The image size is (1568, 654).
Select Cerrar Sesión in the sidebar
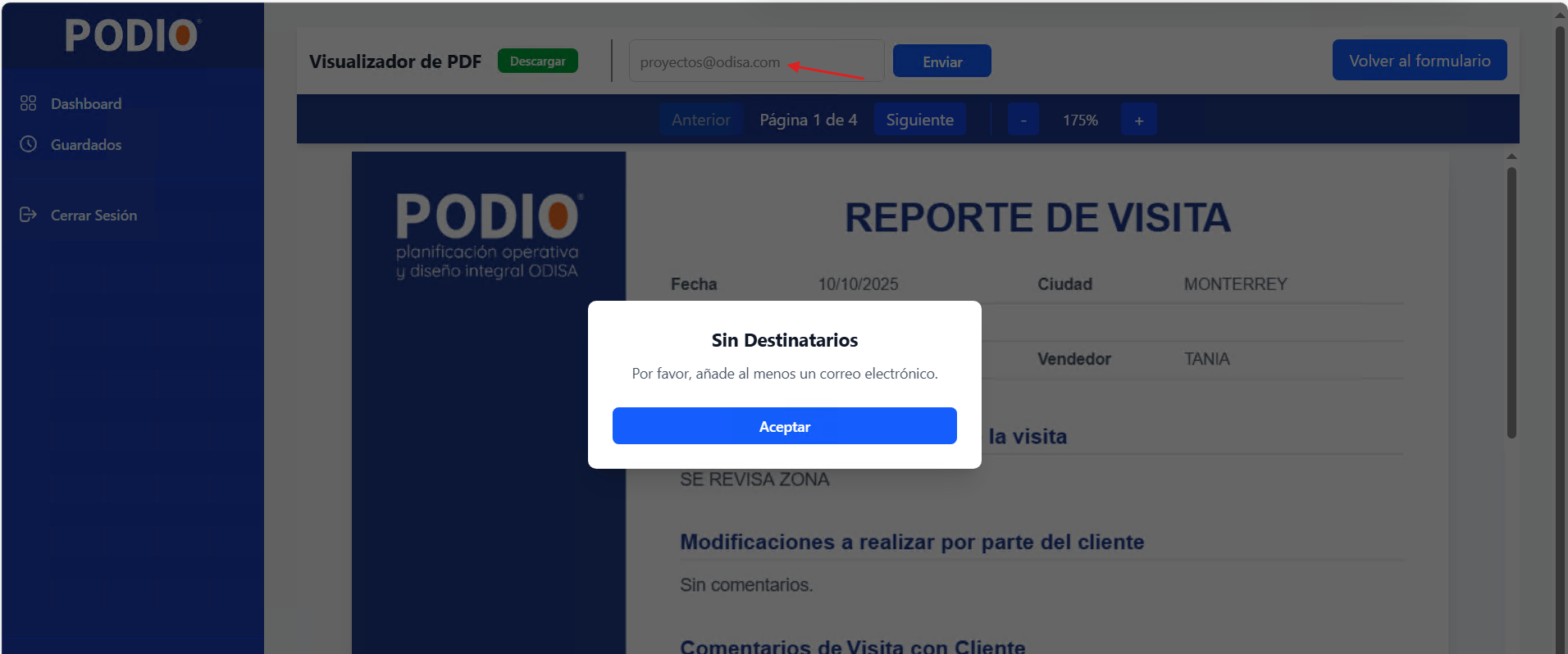pyautogui.click(x=93, y=216)
